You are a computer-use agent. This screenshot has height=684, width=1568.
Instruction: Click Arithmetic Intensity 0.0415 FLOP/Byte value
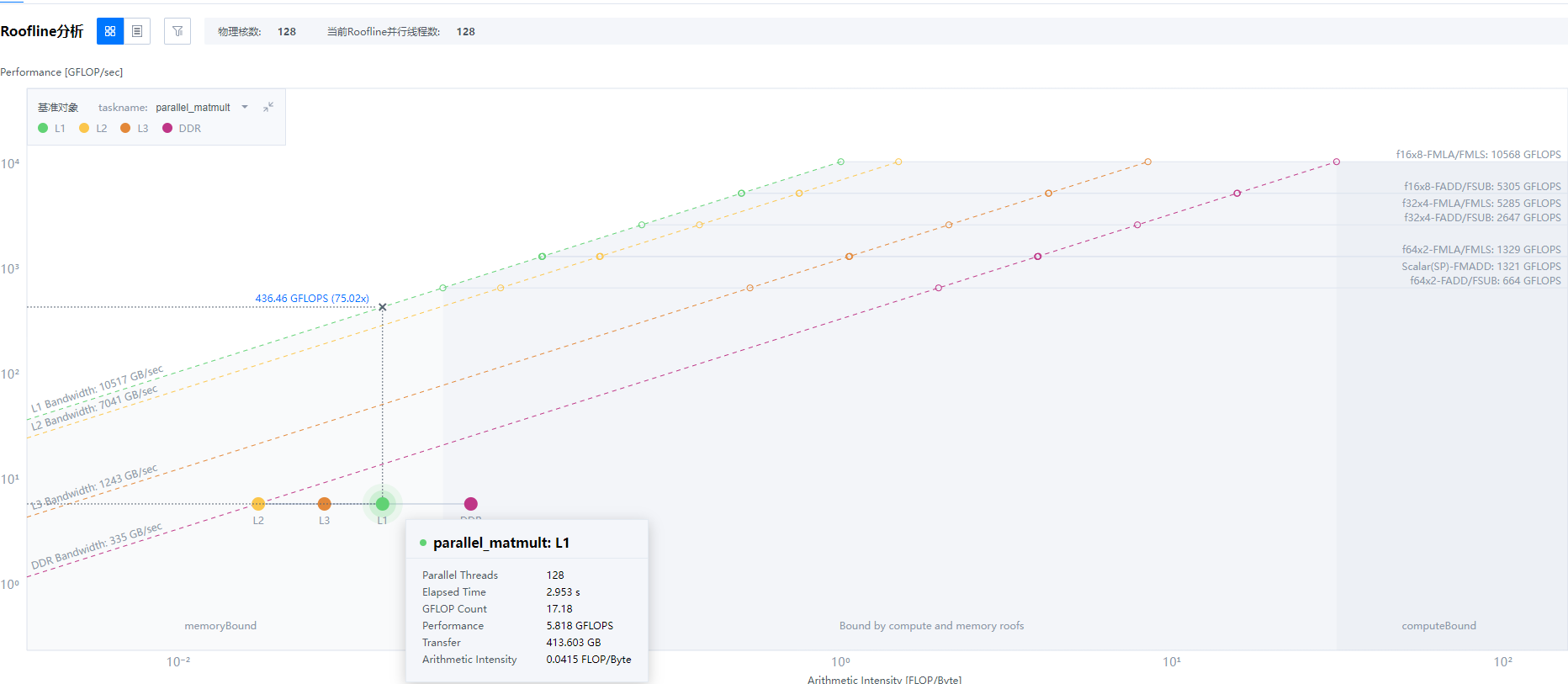click(589, 660)
